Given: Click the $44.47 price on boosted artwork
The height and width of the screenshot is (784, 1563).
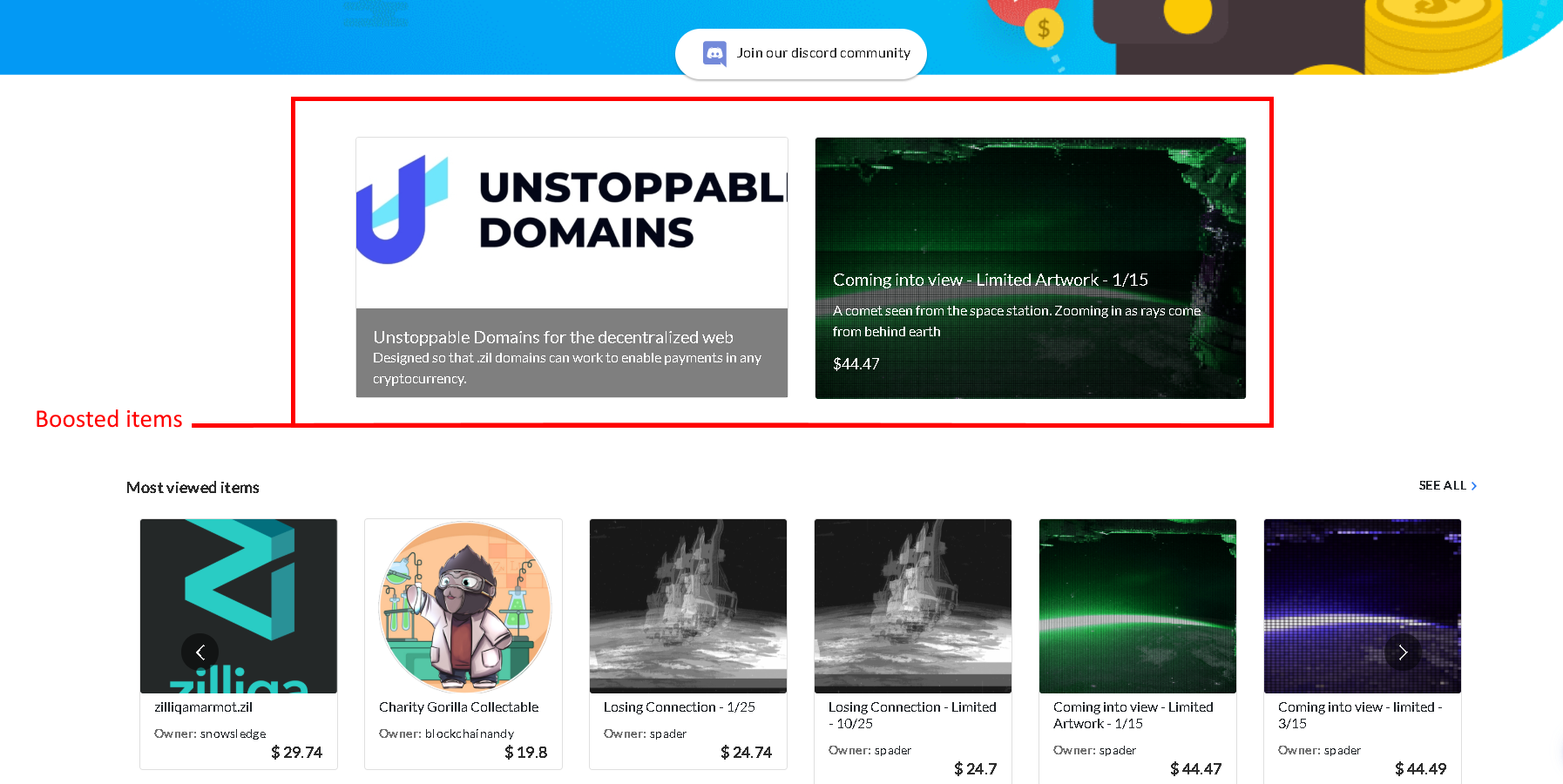Looking at the screenshot, I should 856,364.
